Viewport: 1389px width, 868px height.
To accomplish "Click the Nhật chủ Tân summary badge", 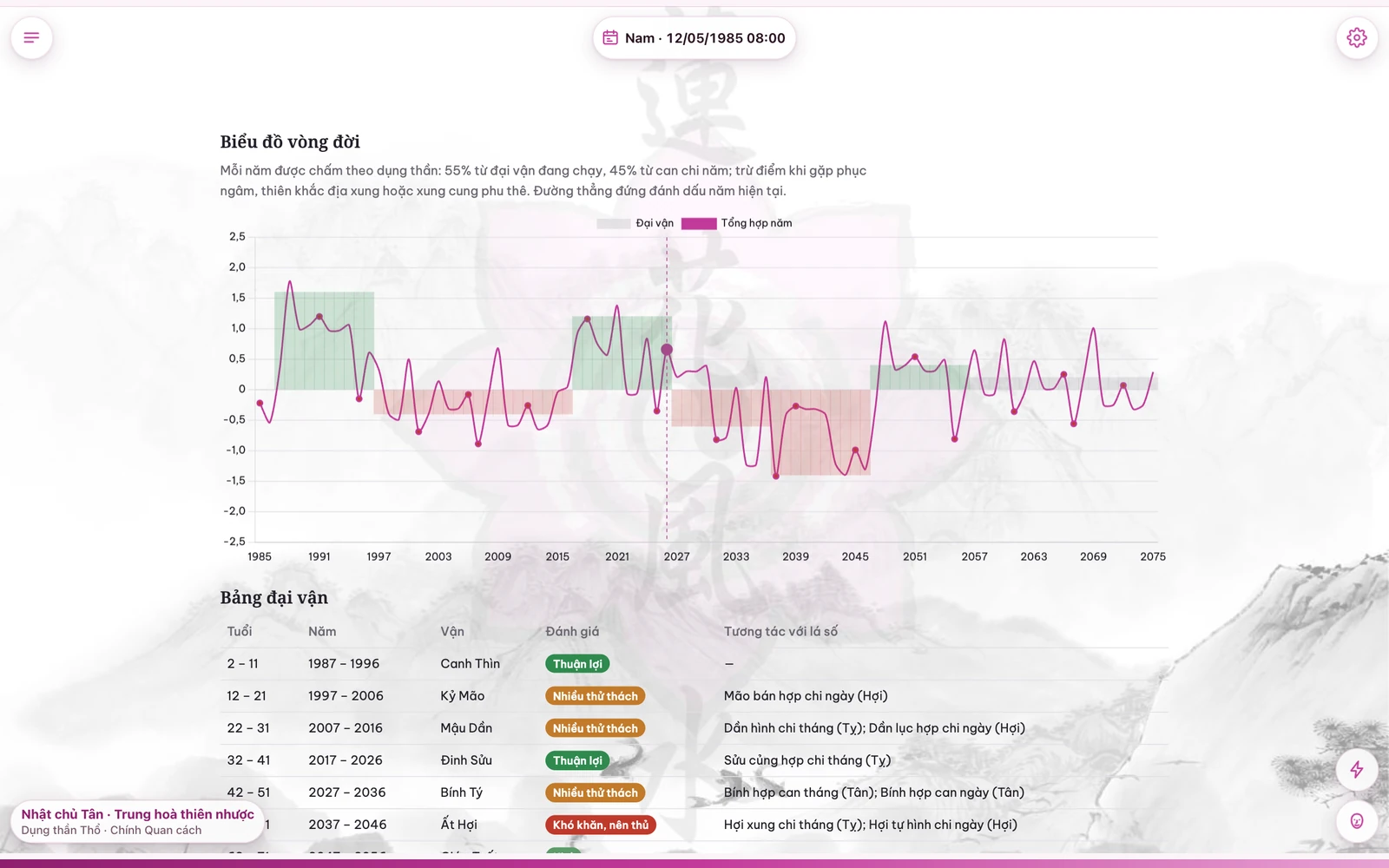I will tap(137, 821).
